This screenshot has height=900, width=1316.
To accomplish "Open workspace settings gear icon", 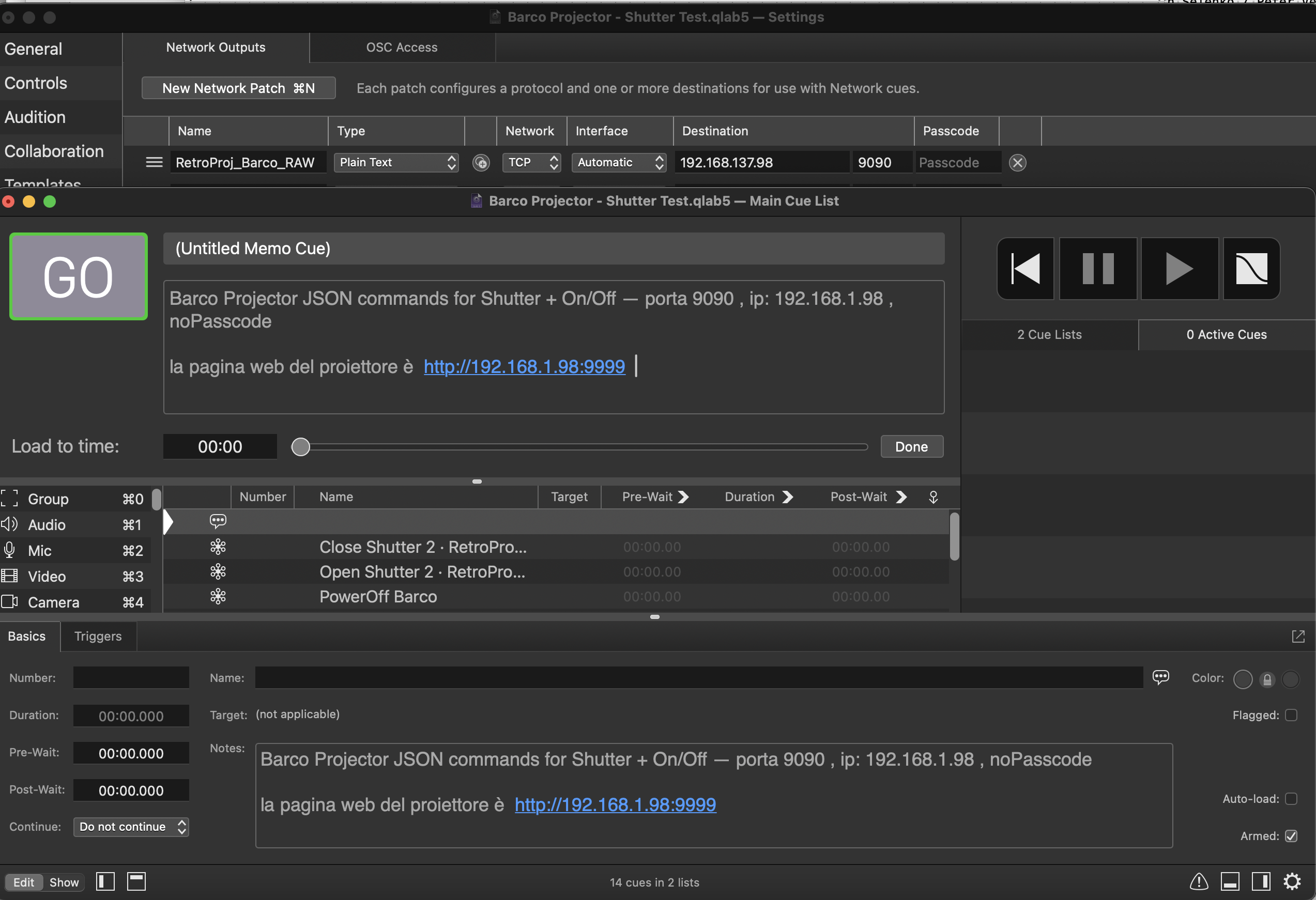I will coord(1292,882).
